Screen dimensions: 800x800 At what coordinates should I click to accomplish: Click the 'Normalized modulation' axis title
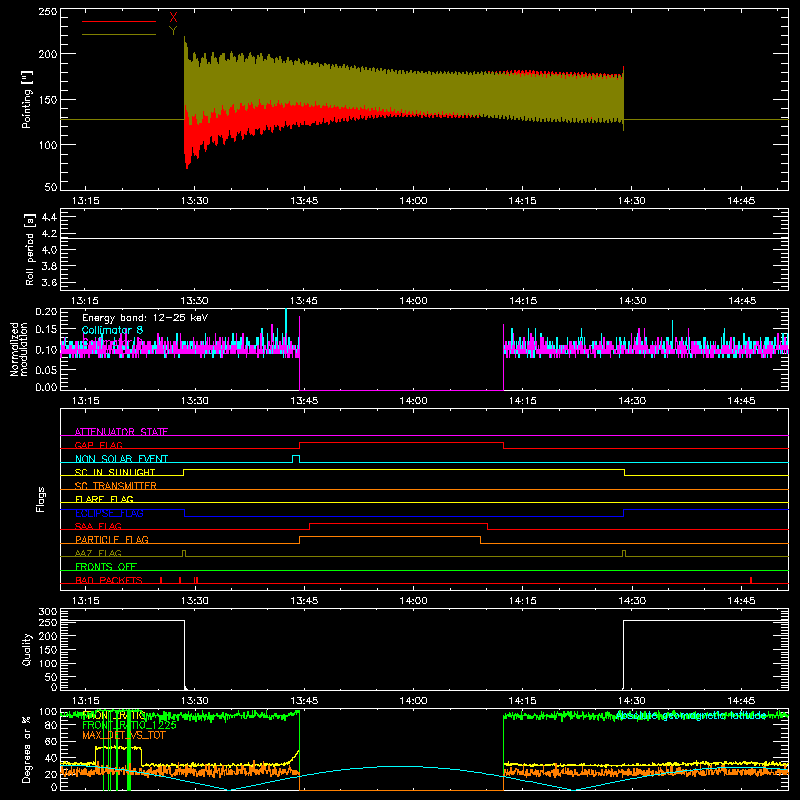[x=19, y=349]
